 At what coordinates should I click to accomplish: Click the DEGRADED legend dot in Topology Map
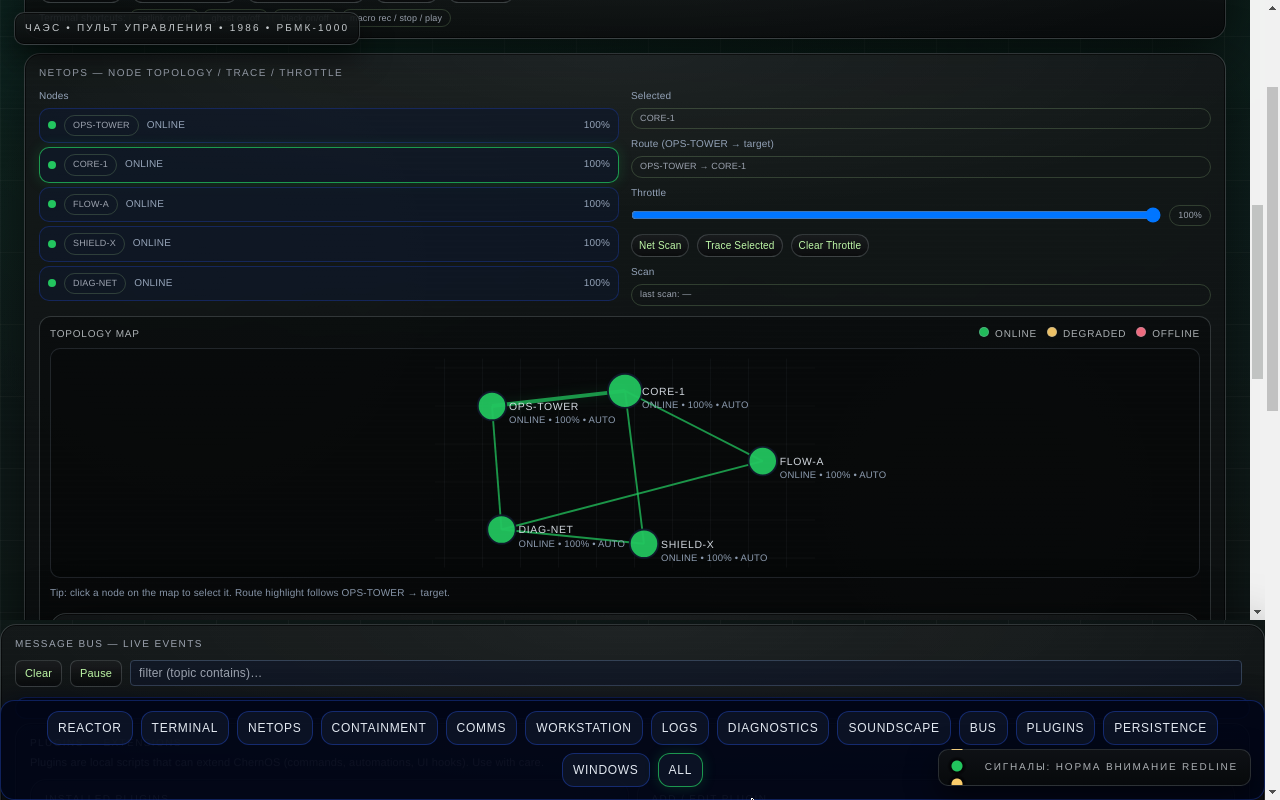point(1051,332)
